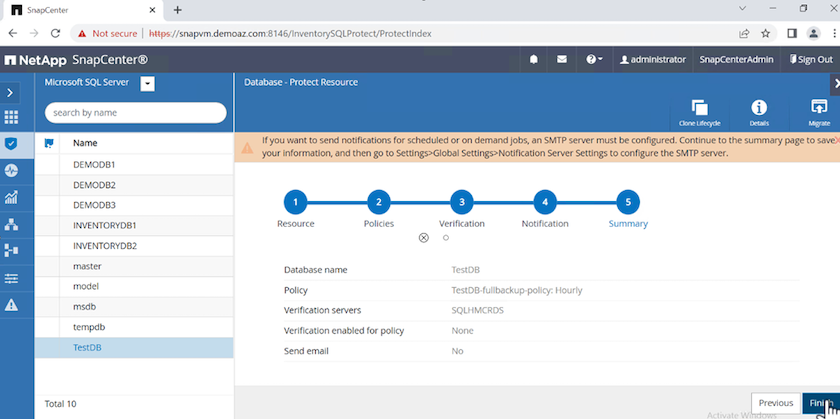The width and height of the screenshot is (840, 419).
Task: Expand the left navigation sidebar arrow
Action: tap(10, 93)
